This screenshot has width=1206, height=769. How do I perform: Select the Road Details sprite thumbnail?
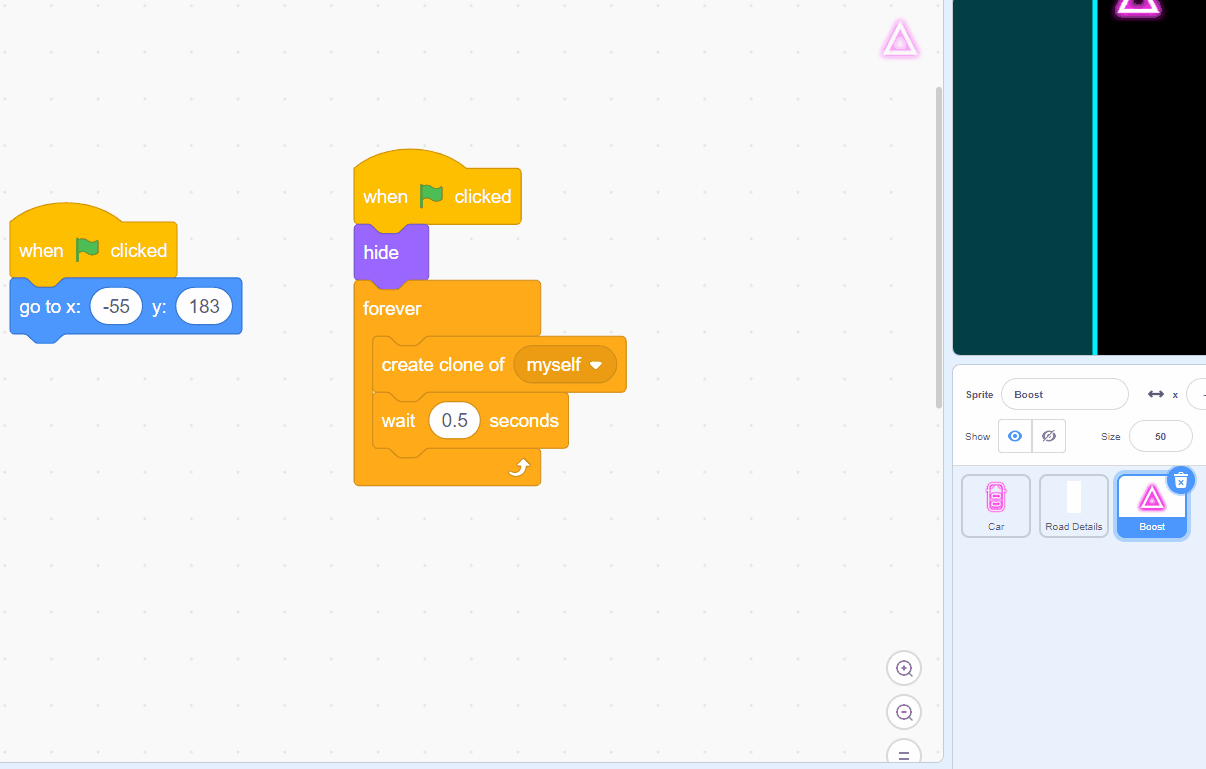[1074, 506]
